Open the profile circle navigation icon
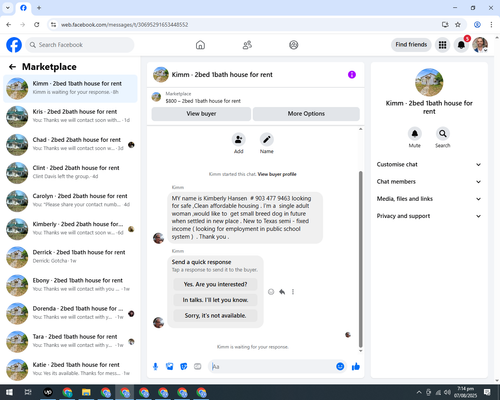Image resolution: width=500 pixels, height=400 pixels. (x=294, y=45)
